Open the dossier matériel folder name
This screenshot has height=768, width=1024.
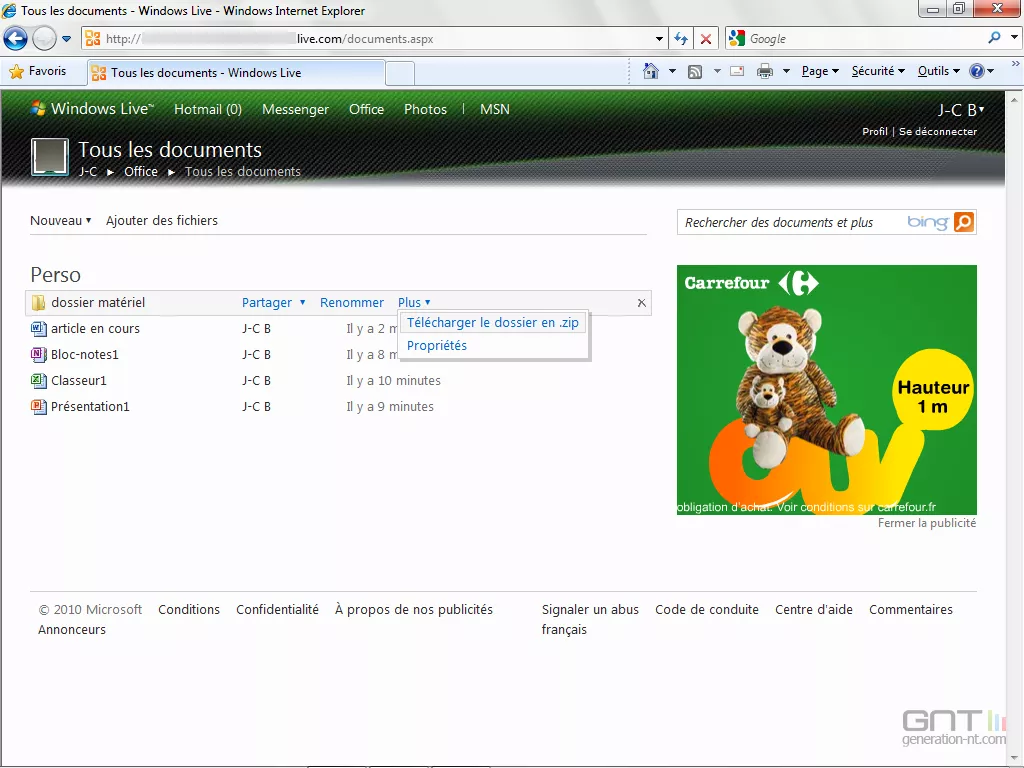point(98,302)
